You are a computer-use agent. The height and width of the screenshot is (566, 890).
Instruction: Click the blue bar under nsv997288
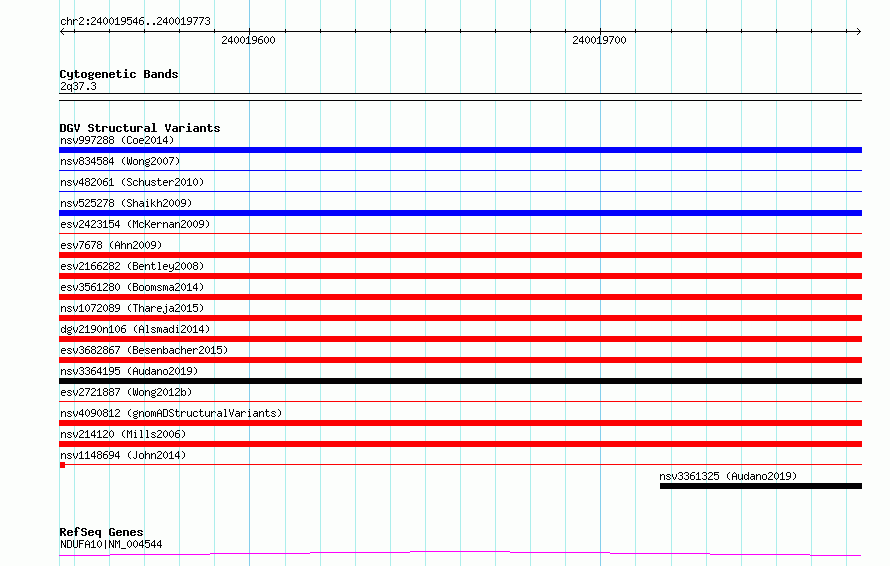pos(460,150)
